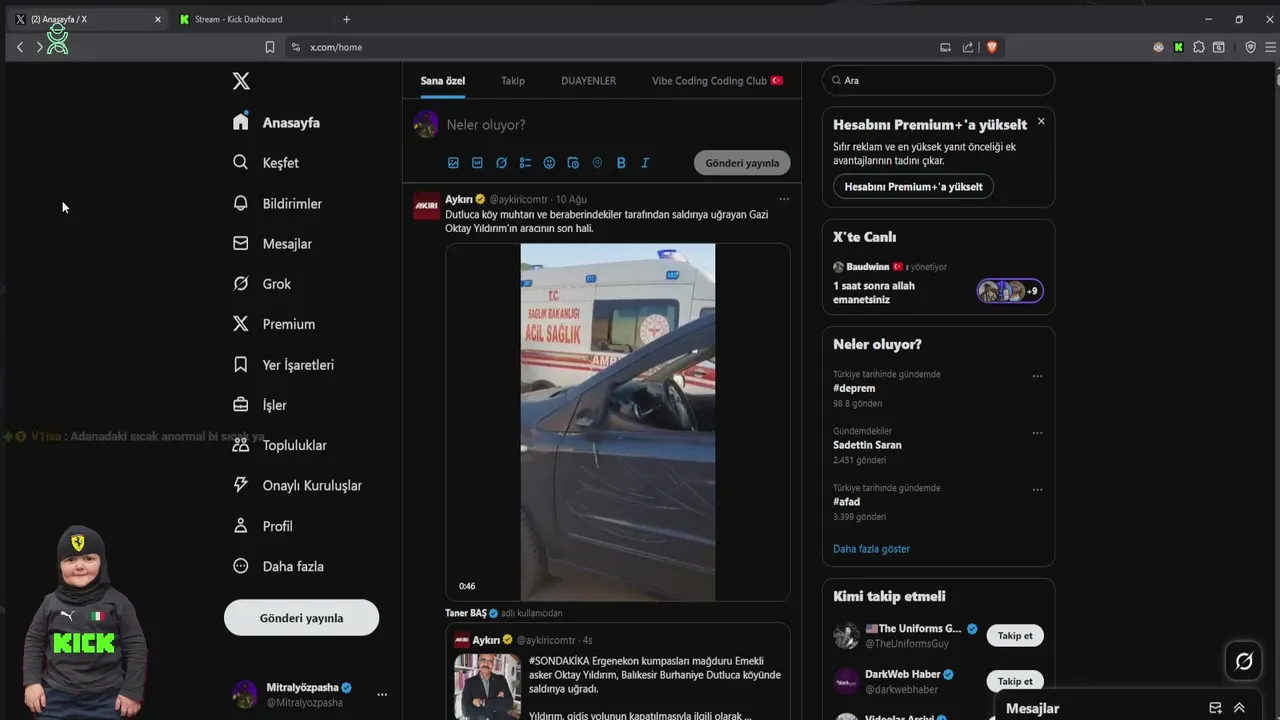Click sidebar Gönderi yayınla button

click(x=301, y=618)
